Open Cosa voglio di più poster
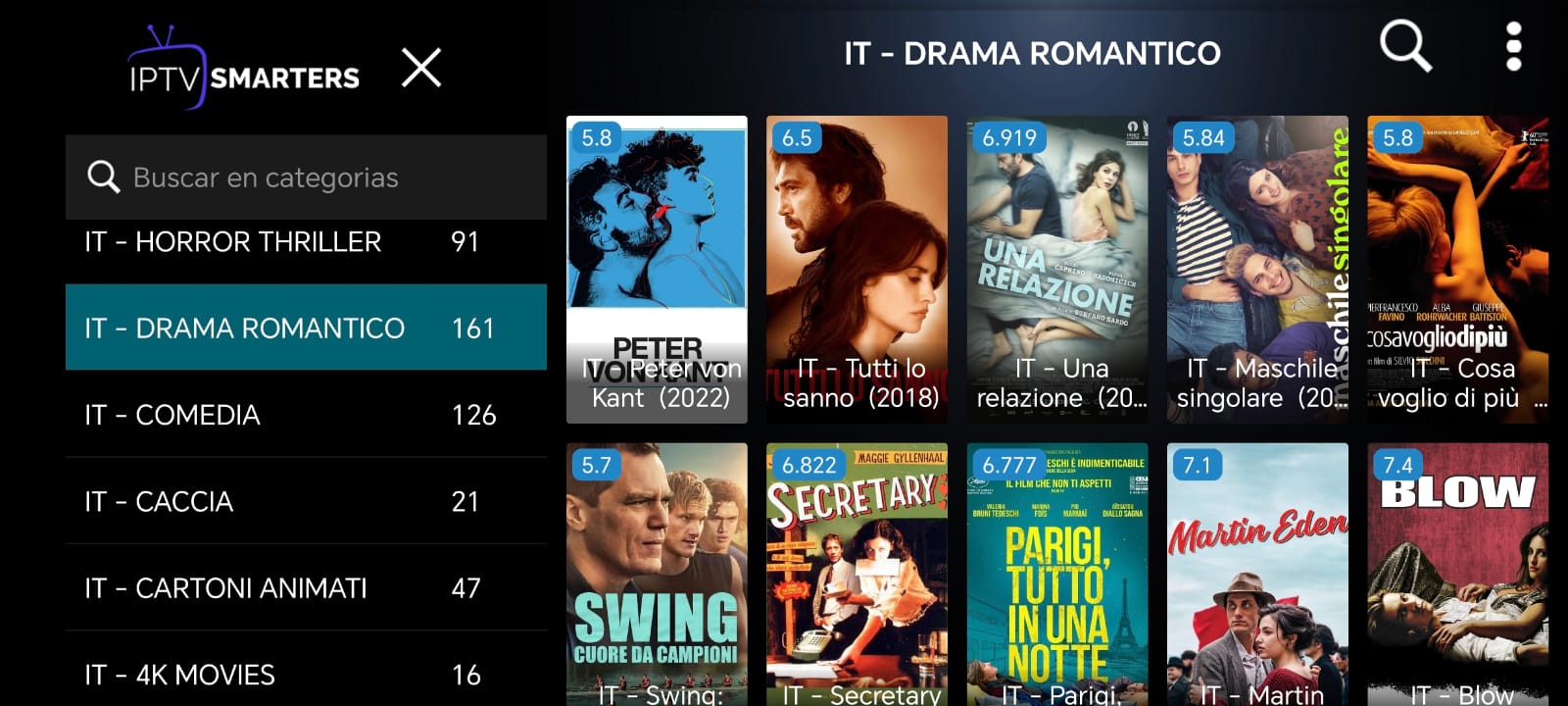Screen dimensions: 1568x706 [1458, 270]
